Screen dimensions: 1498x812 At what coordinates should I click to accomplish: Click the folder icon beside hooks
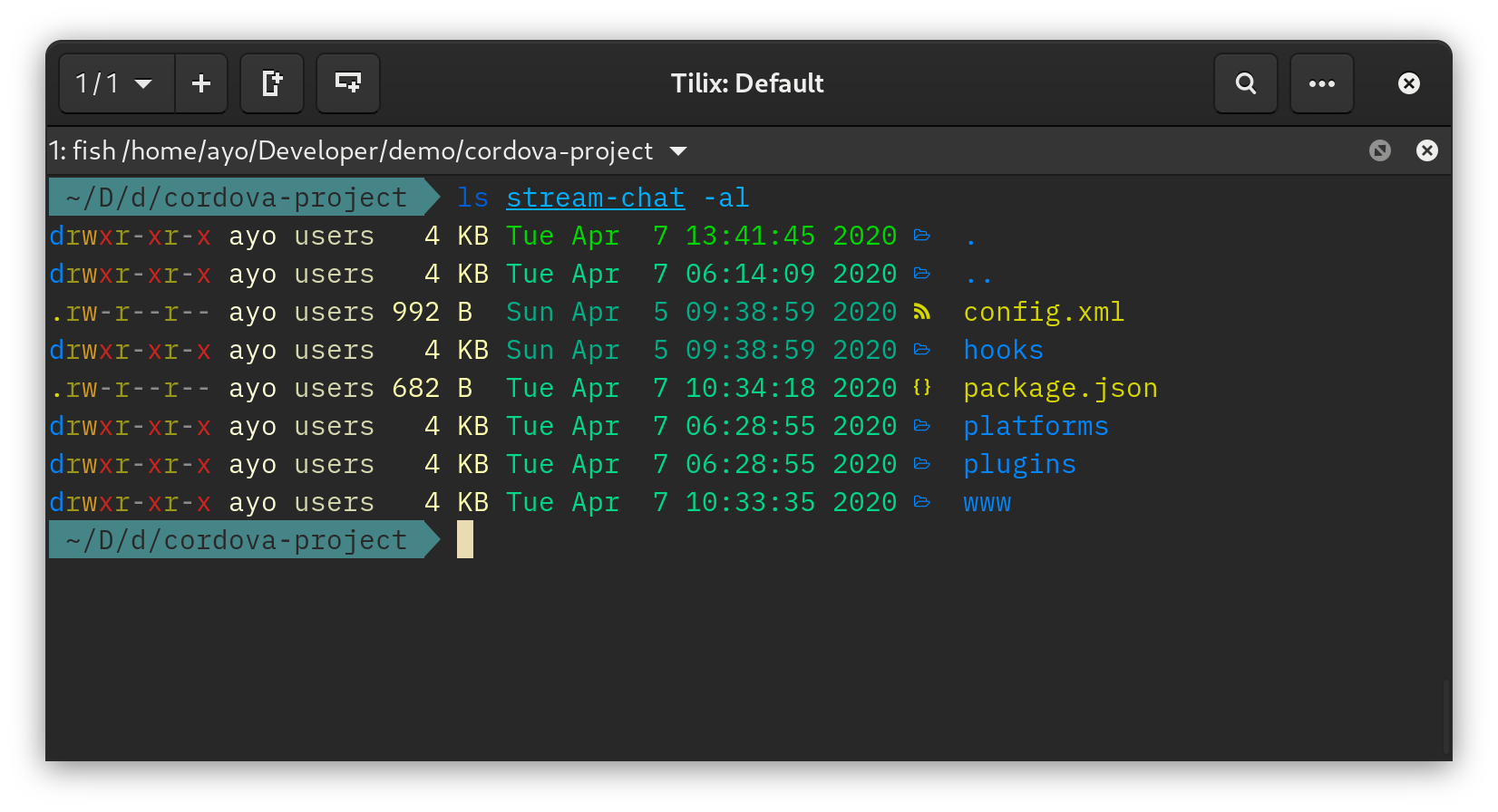coord(922,350)
